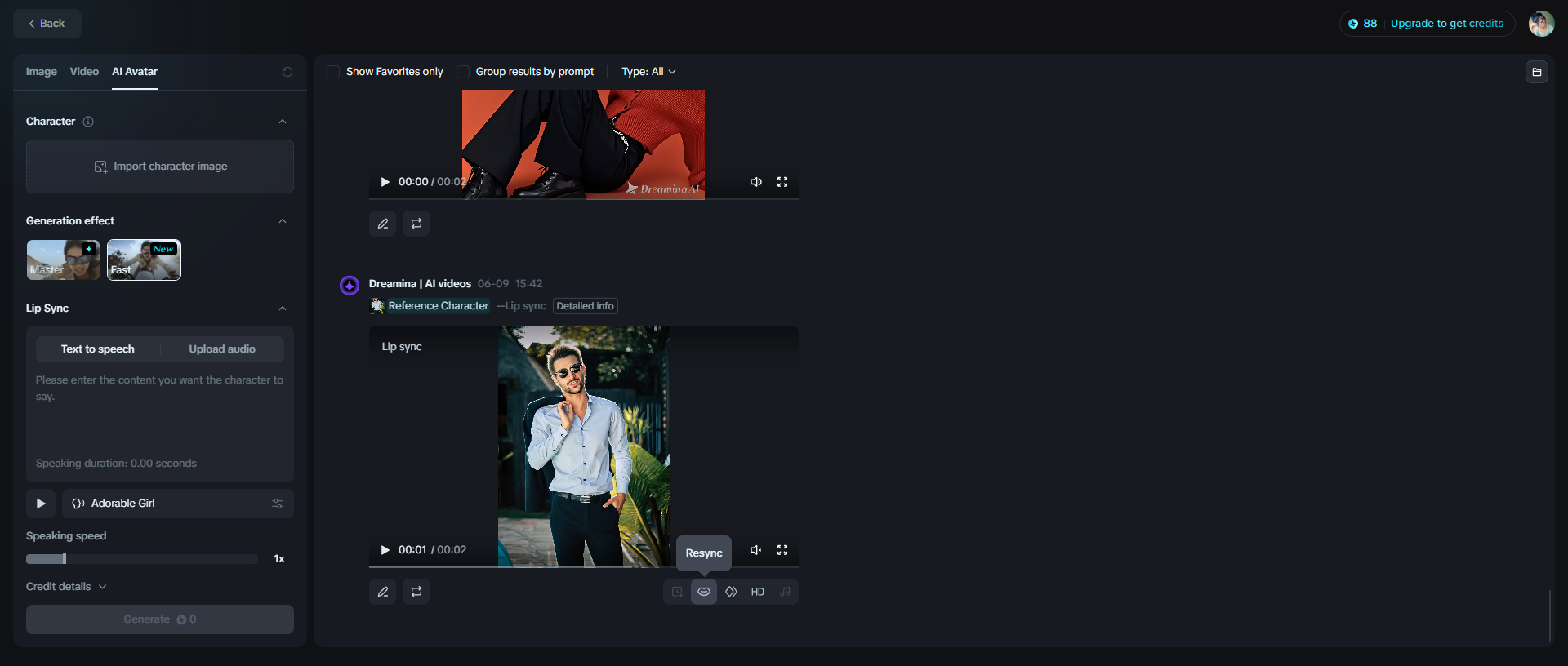Upscale the Lip sync video to HD
The width and height of the screenshot is (1568, 666).
758,592
